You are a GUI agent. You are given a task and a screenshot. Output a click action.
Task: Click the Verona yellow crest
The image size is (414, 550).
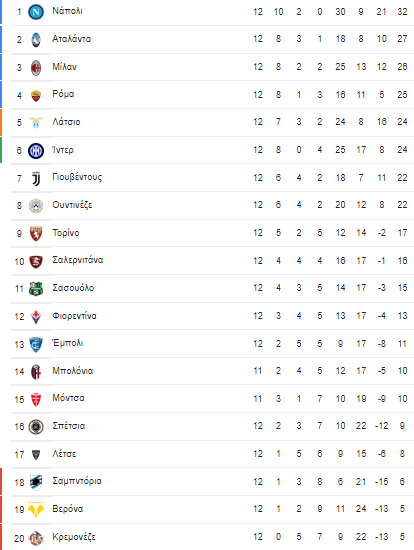36,510
